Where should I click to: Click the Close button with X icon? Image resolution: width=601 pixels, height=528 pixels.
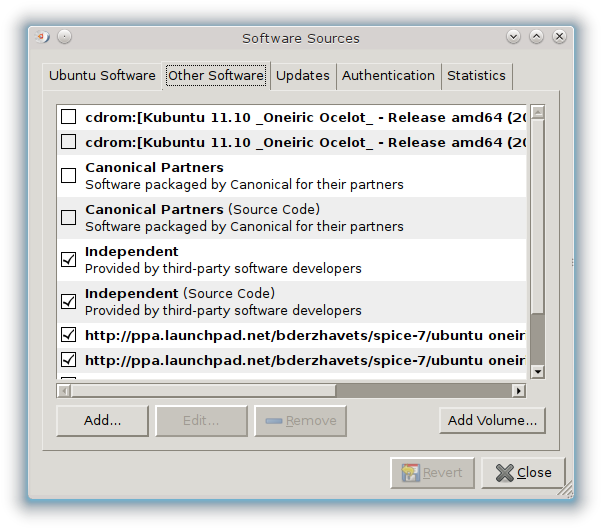point(523,472)
